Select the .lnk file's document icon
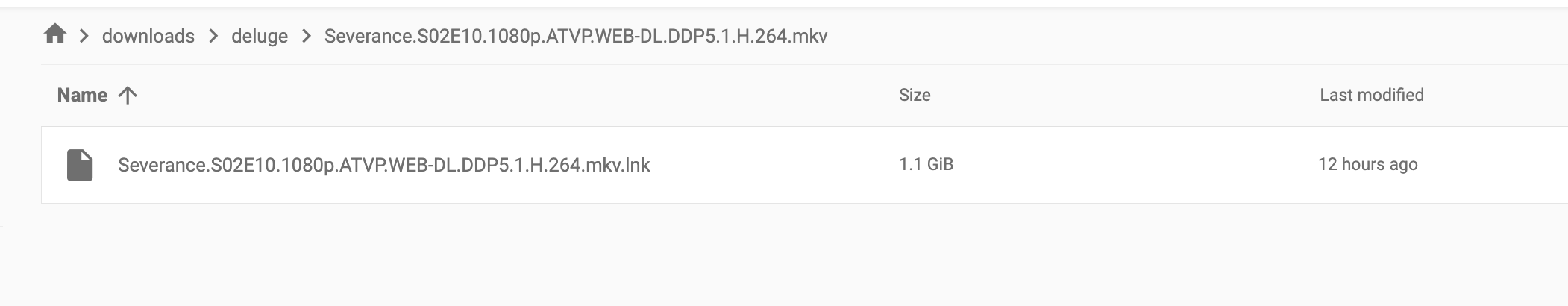This screenshot has height=306, width=1568. (x=80, y=165)
